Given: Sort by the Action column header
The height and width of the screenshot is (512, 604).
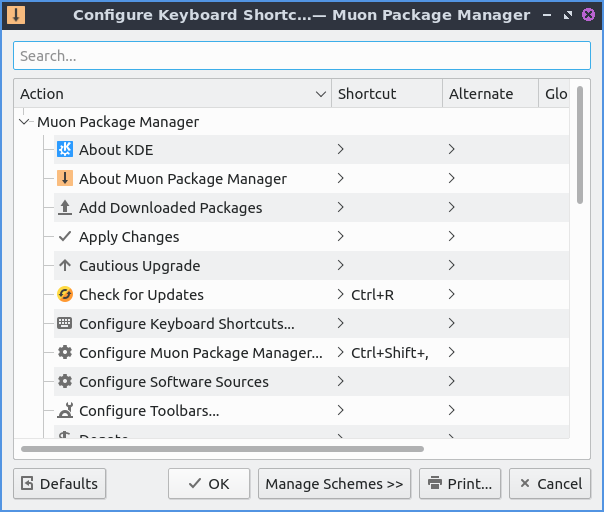Looking at the screenshot, I should 170,94.
